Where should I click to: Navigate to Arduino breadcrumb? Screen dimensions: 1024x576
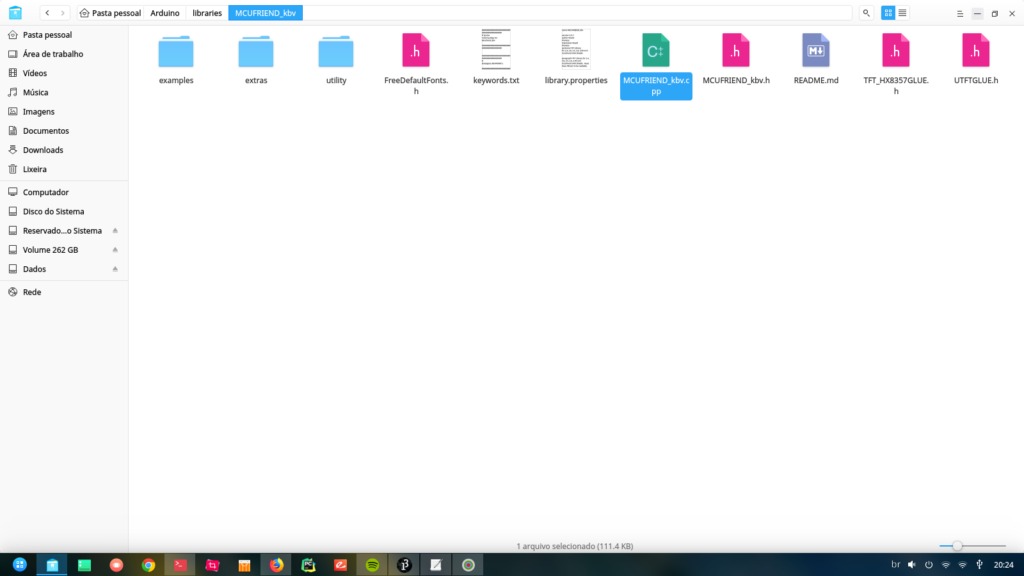[165, 13]
